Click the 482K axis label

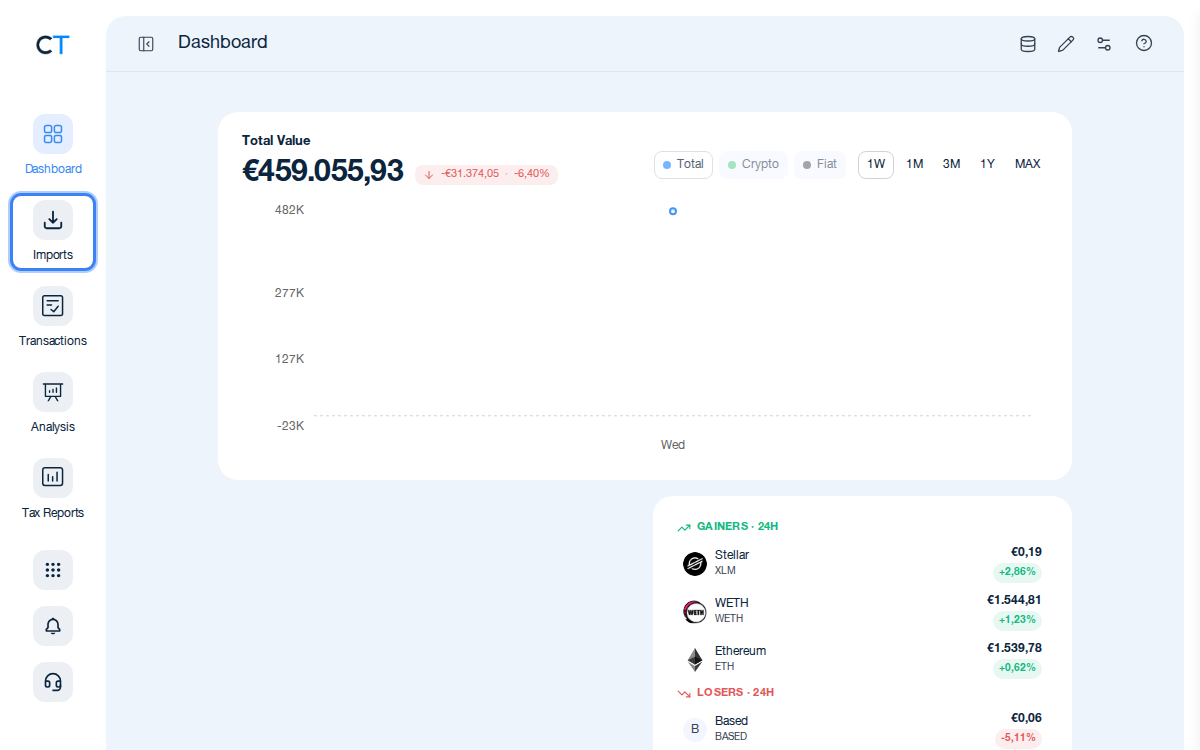(290, 210)
